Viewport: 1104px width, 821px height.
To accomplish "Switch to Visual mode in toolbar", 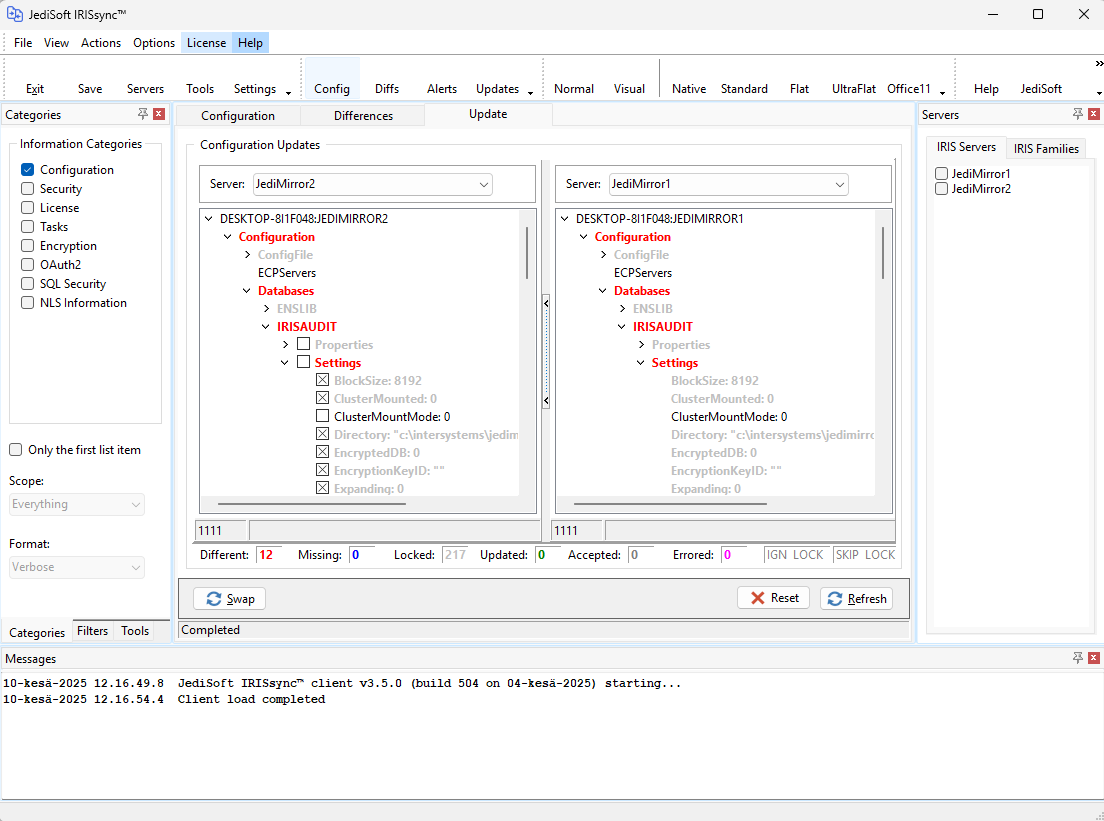I will pos(629,89).
